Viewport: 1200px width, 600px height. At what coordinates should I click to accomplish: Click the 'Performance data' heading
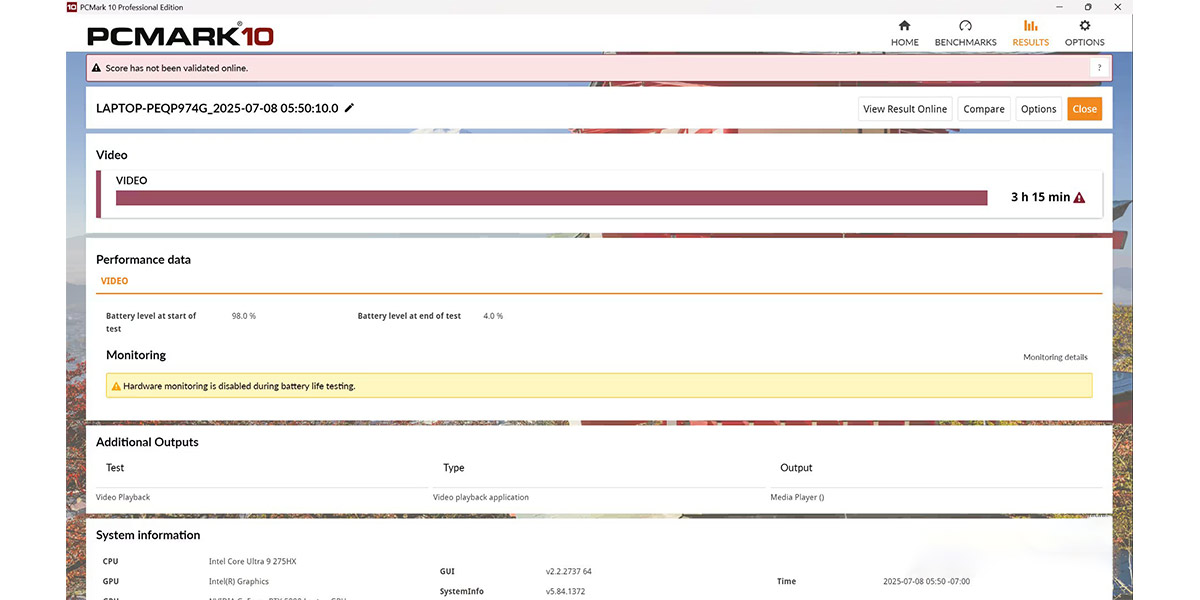pyautogui.click(x=143, y=260)
